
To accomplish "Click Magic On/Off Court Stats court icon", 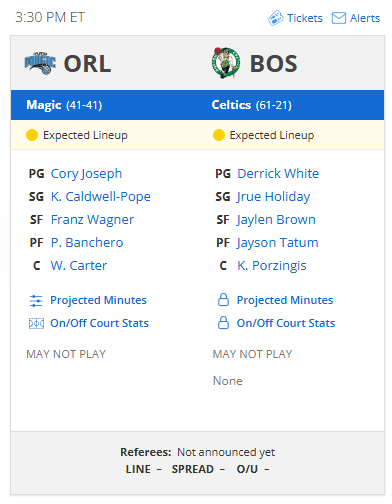I will click(x=36, y=323).
